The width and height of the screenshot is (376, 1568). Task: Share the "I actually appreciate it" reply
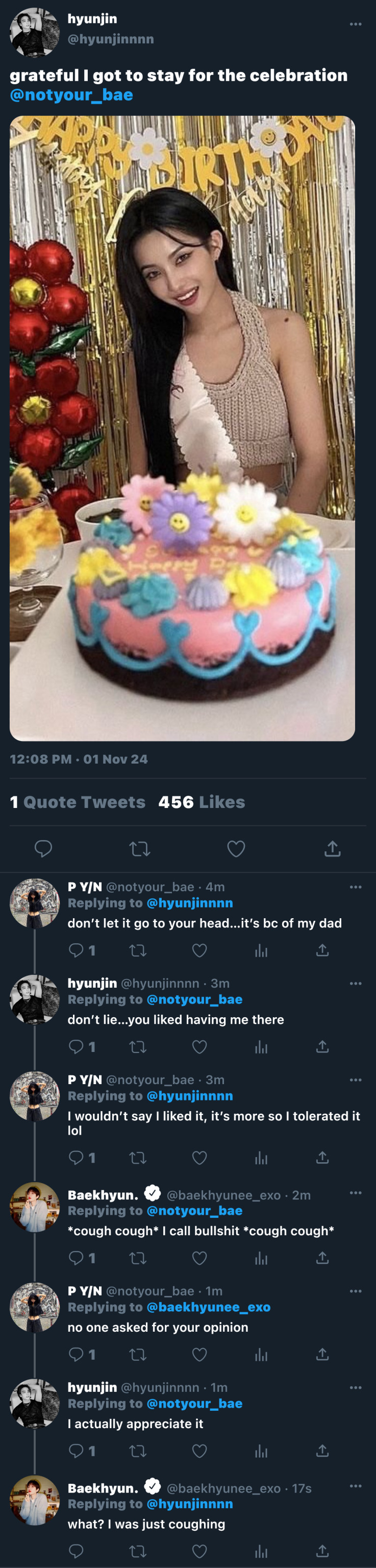pos(322,1451)
